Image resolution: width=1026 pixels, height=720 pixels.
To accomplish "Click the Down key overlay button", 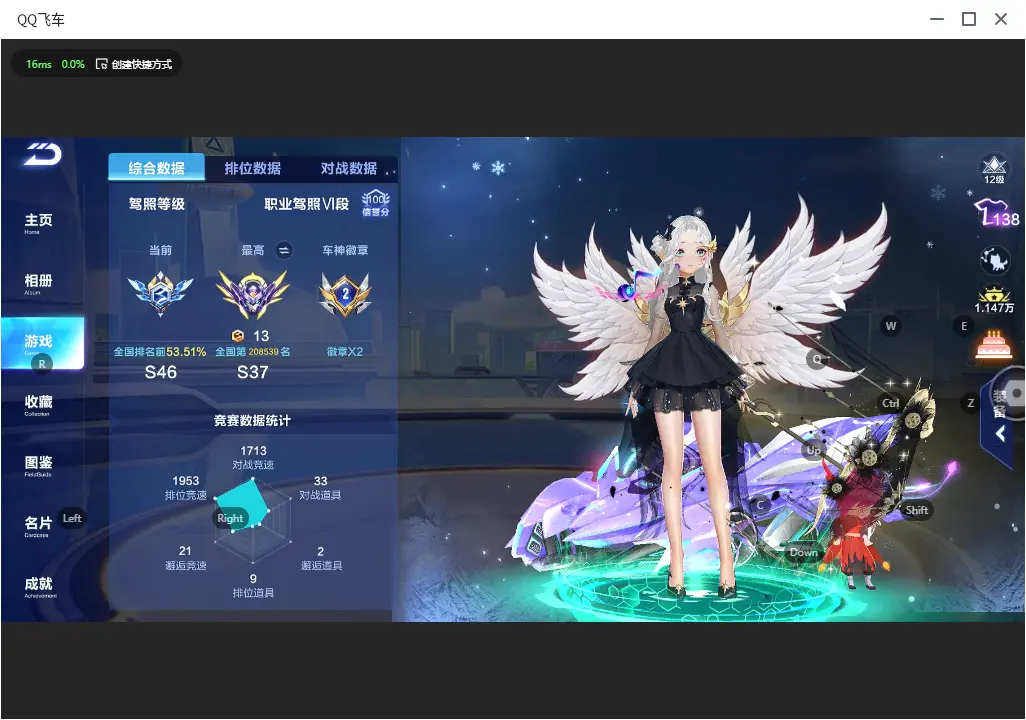I will coord(804,552).
